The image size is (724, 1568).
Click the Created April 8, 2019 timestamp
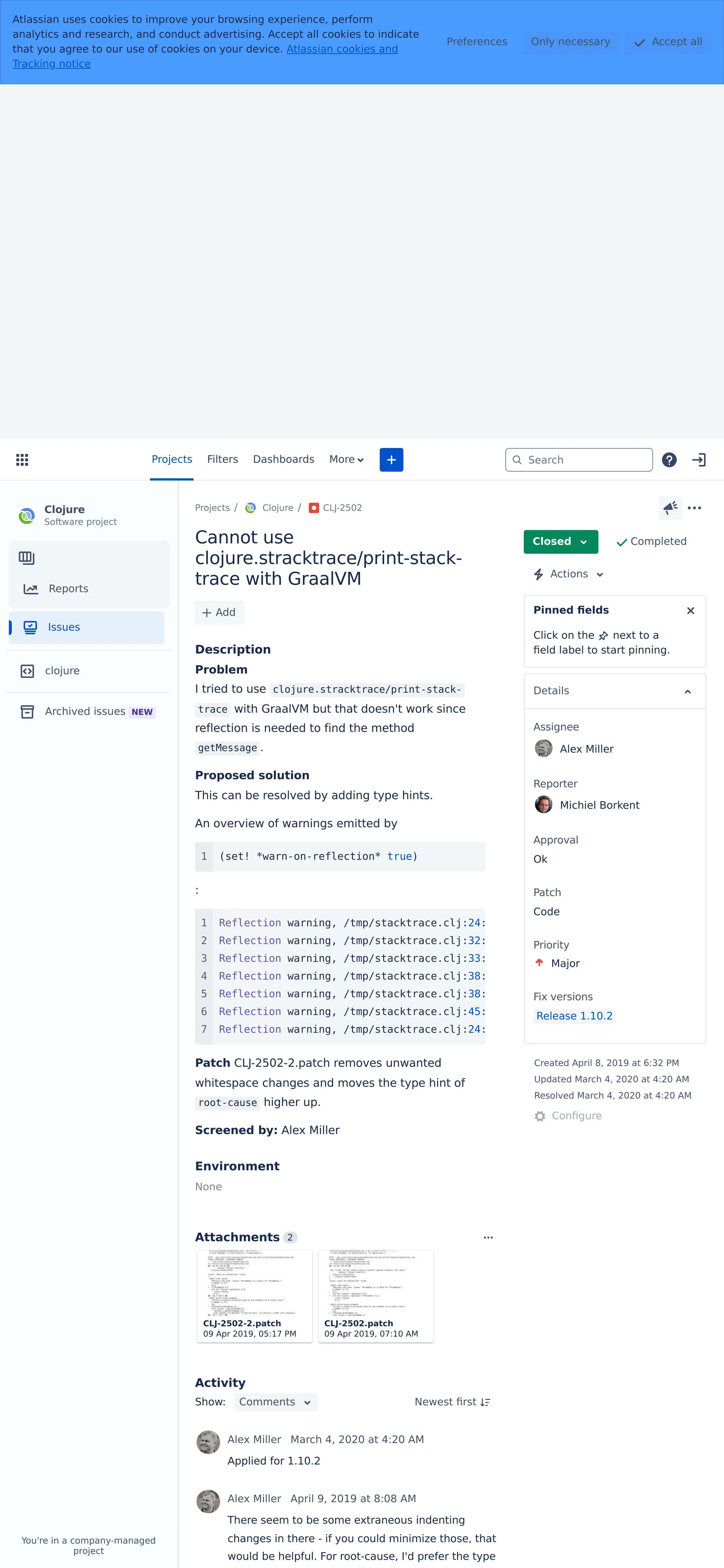point(606,1063)
